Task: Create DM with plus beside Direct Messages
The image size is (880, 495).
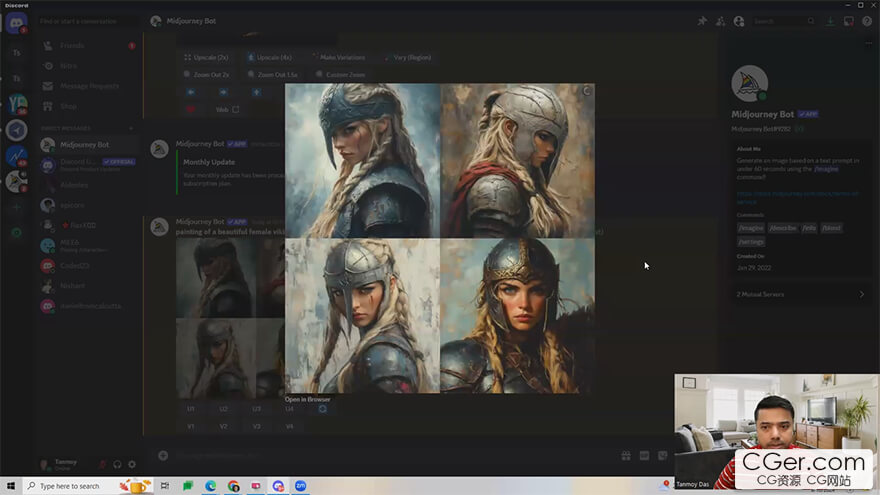Action: pyautogui.click(x=131, y=129)
